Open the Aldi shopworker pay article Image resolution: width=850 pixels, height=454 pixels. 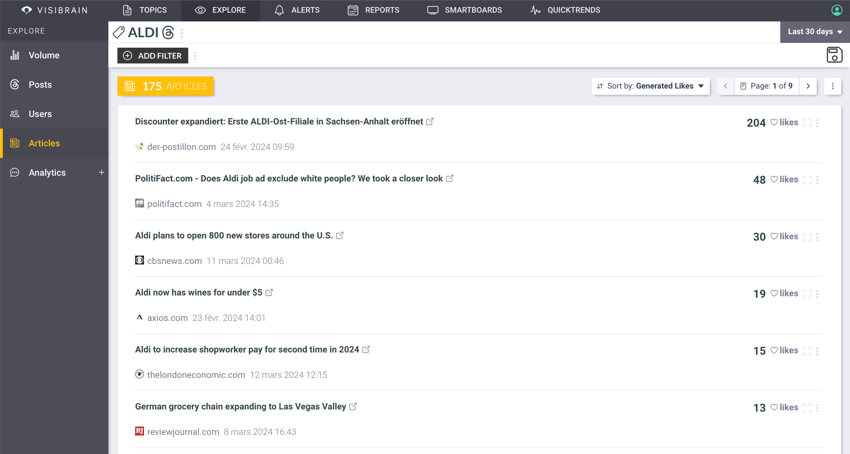pos(247,349)
